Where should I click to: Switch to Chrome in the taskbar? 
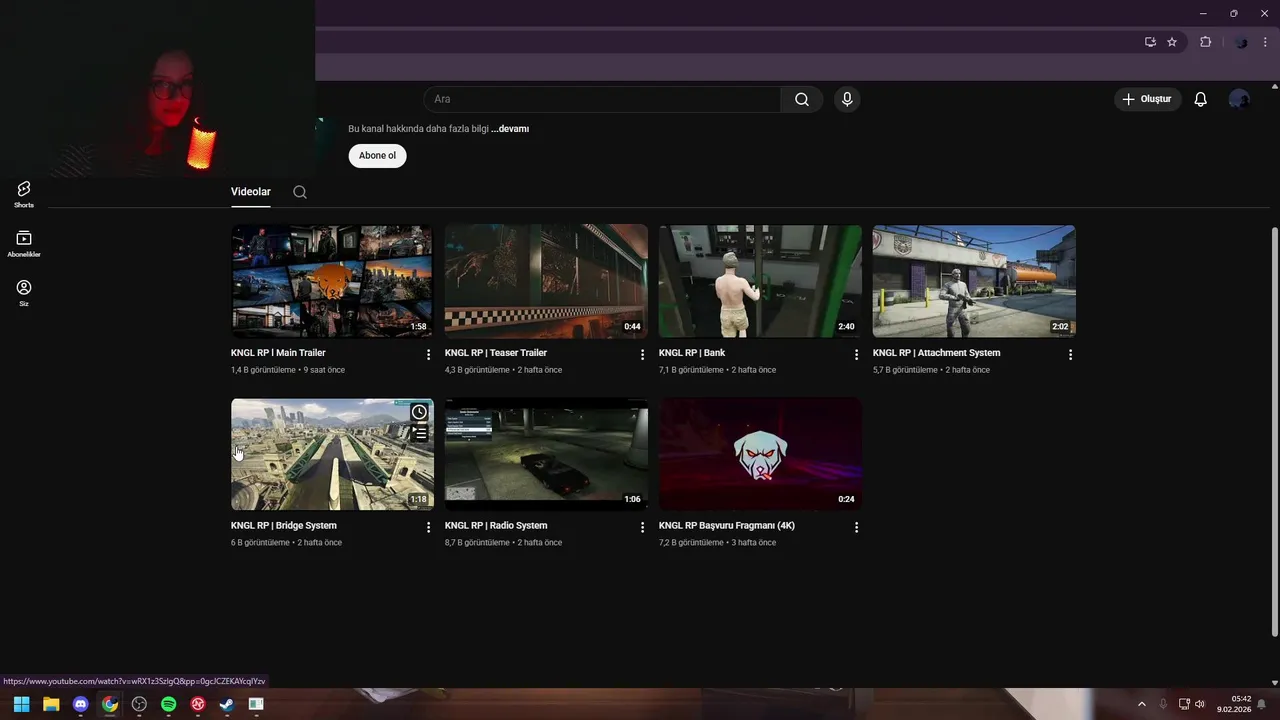110,704
